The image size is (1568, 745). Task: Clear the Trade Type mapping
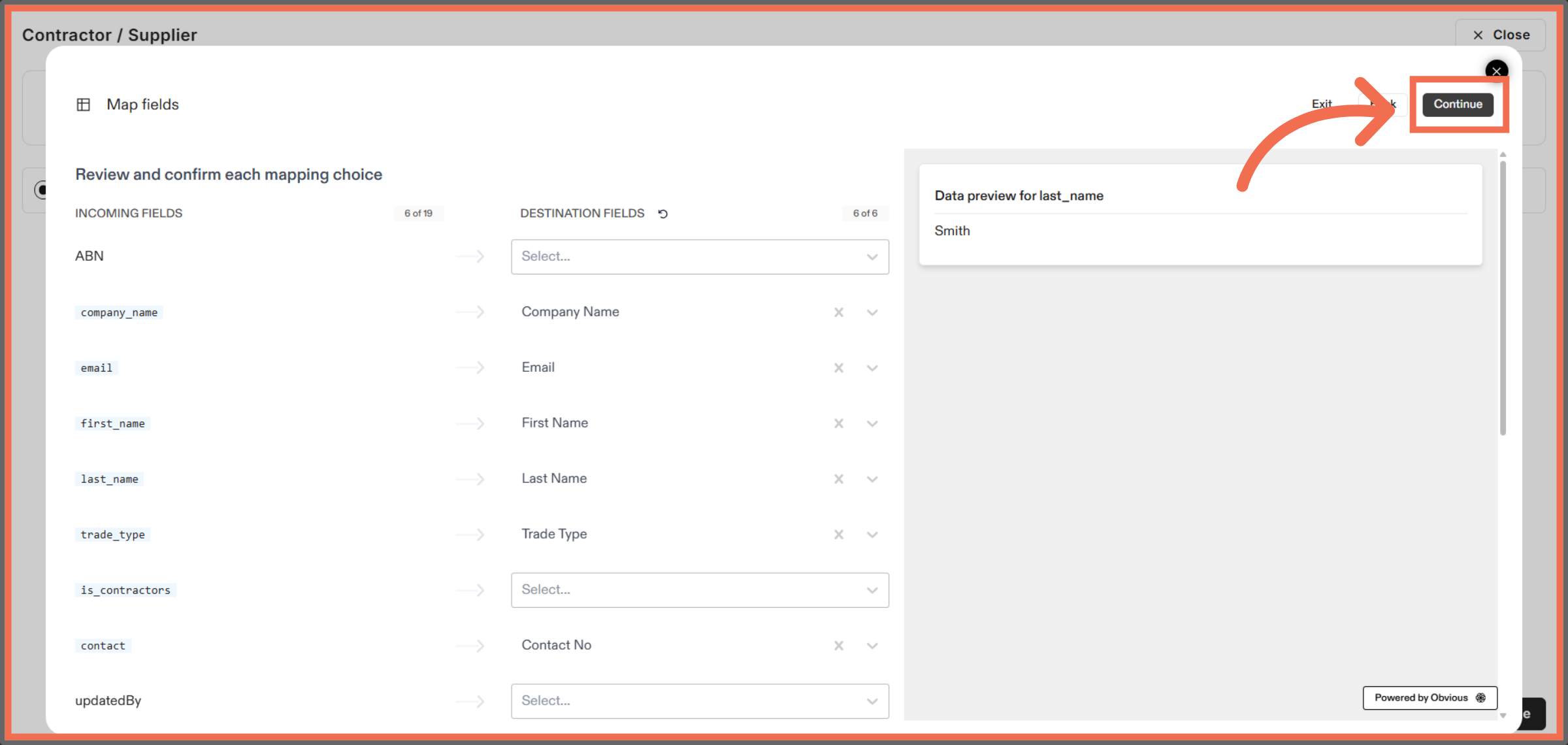click(839, 535)
